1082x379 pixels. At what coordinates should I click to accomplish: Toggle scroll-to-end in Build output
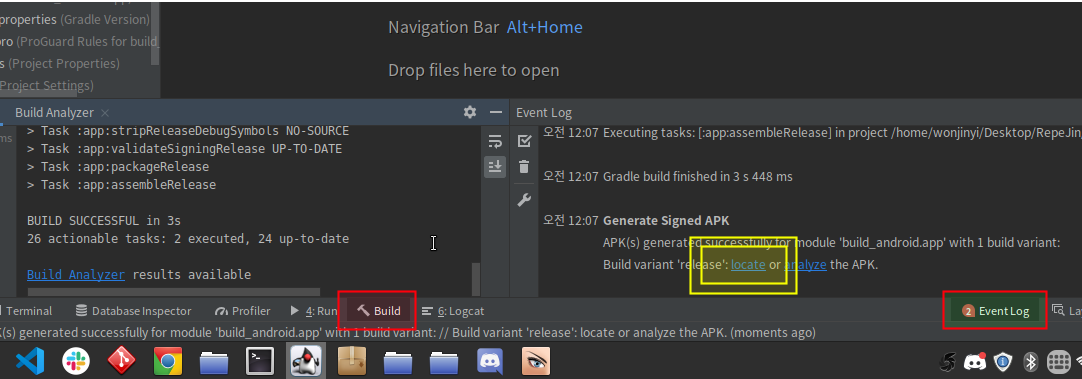click(x=495, y=166)
